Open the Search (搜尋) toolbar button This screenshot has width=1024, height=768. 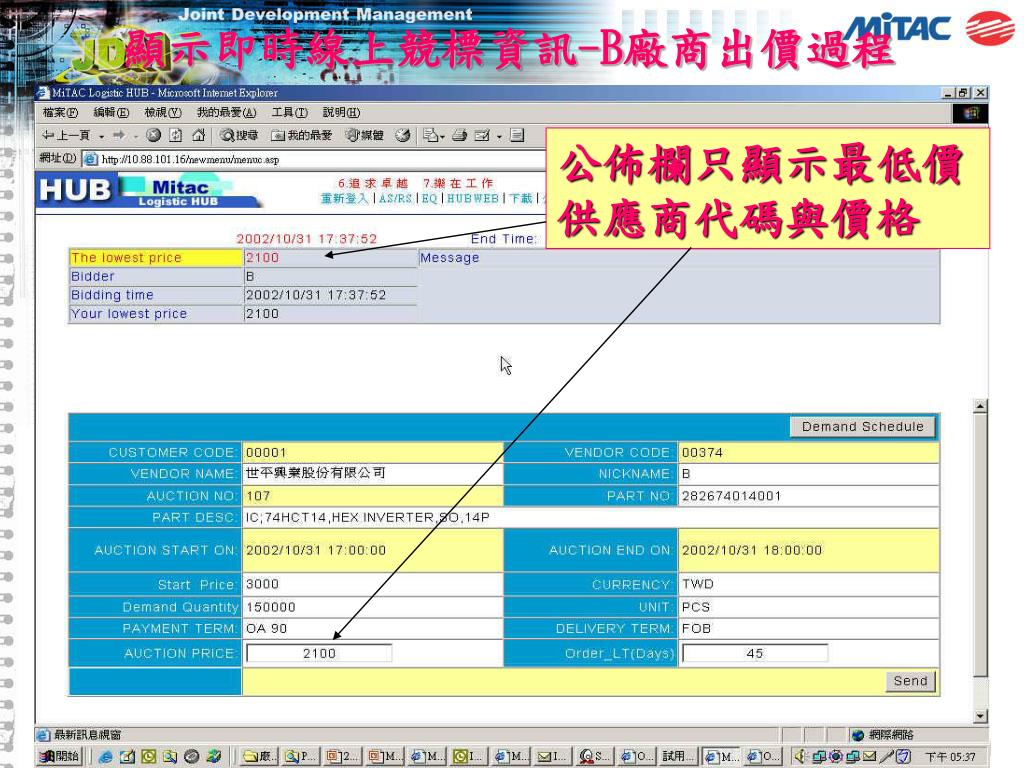pyautogui.click(x=239, y=135)
